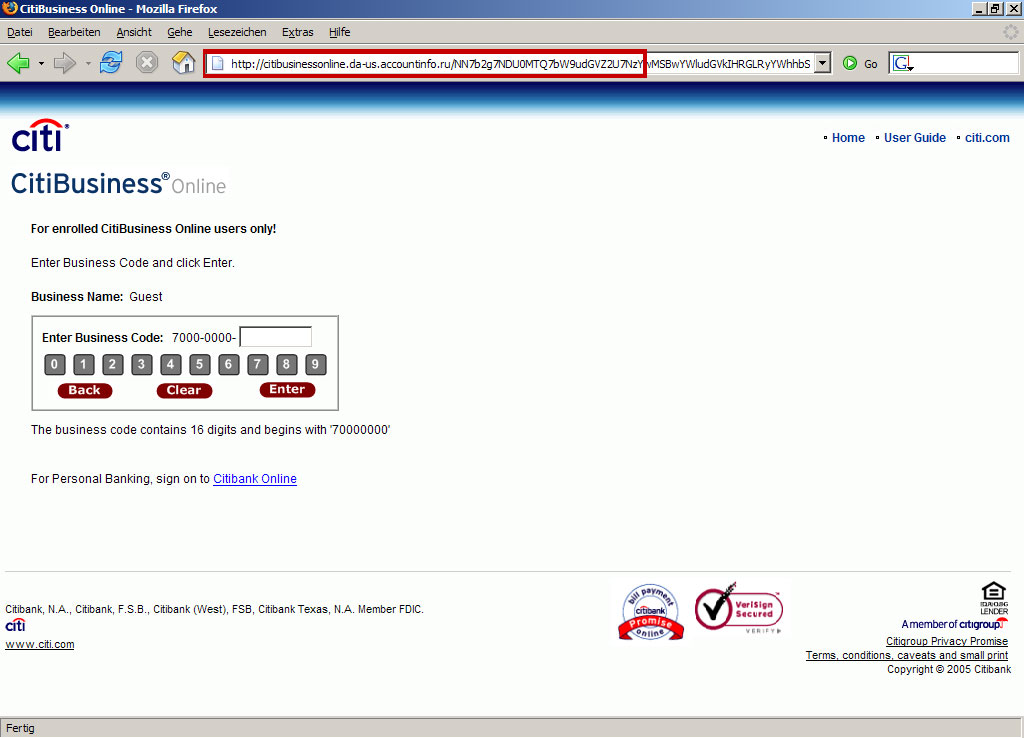Open the Lesezeichen menu
Viewport: 1024px width, 738px height.
(237, 32)
